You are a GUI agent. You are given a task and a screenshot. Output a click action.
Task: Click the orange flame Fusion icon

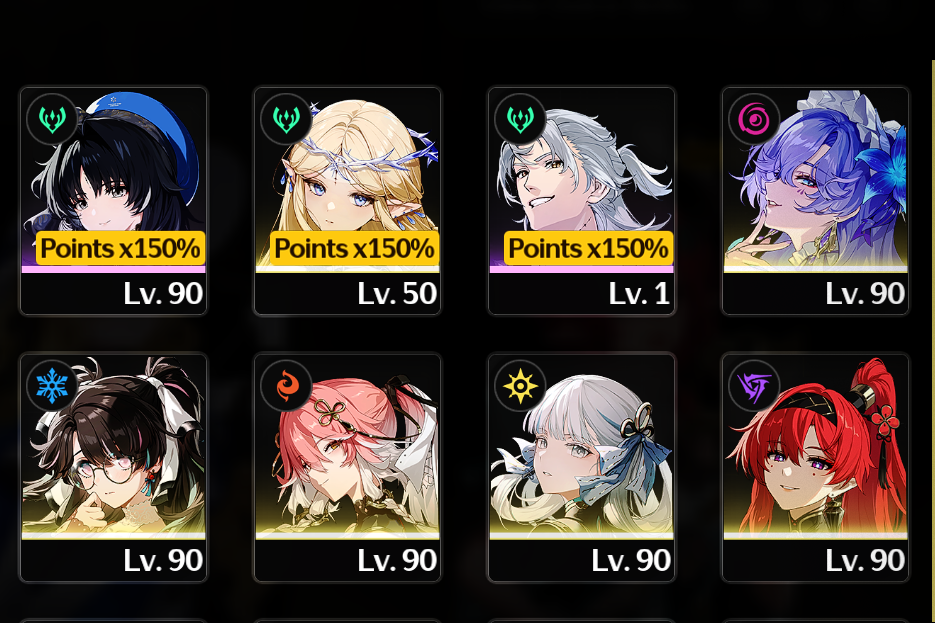coord(286,386)
